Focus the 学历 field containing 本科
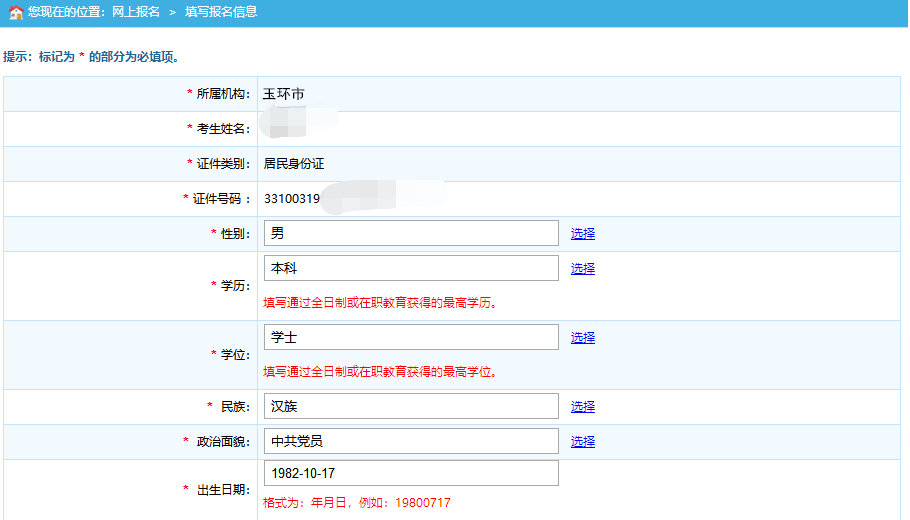The image size is (910, 520). (x=411, y=268)
